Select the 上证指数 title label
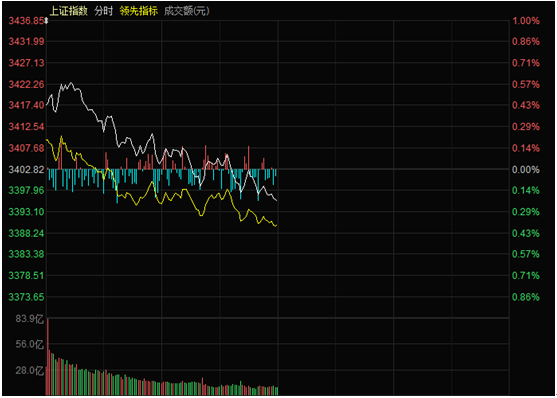 [x=69, y=11]
